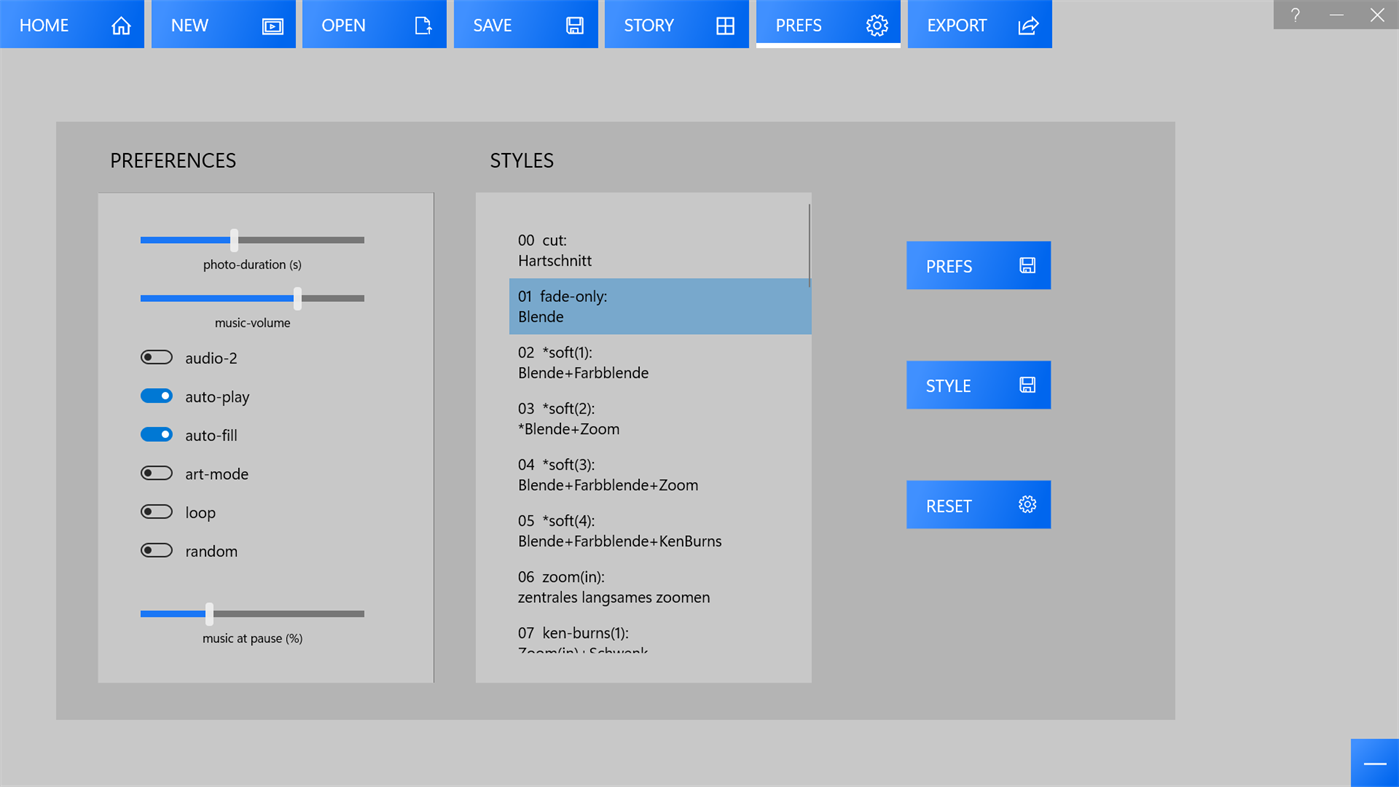This screenshot has height=787, width=1399.
Task: Click the floppy disk icon on SAVE
Action: point(574,24)
